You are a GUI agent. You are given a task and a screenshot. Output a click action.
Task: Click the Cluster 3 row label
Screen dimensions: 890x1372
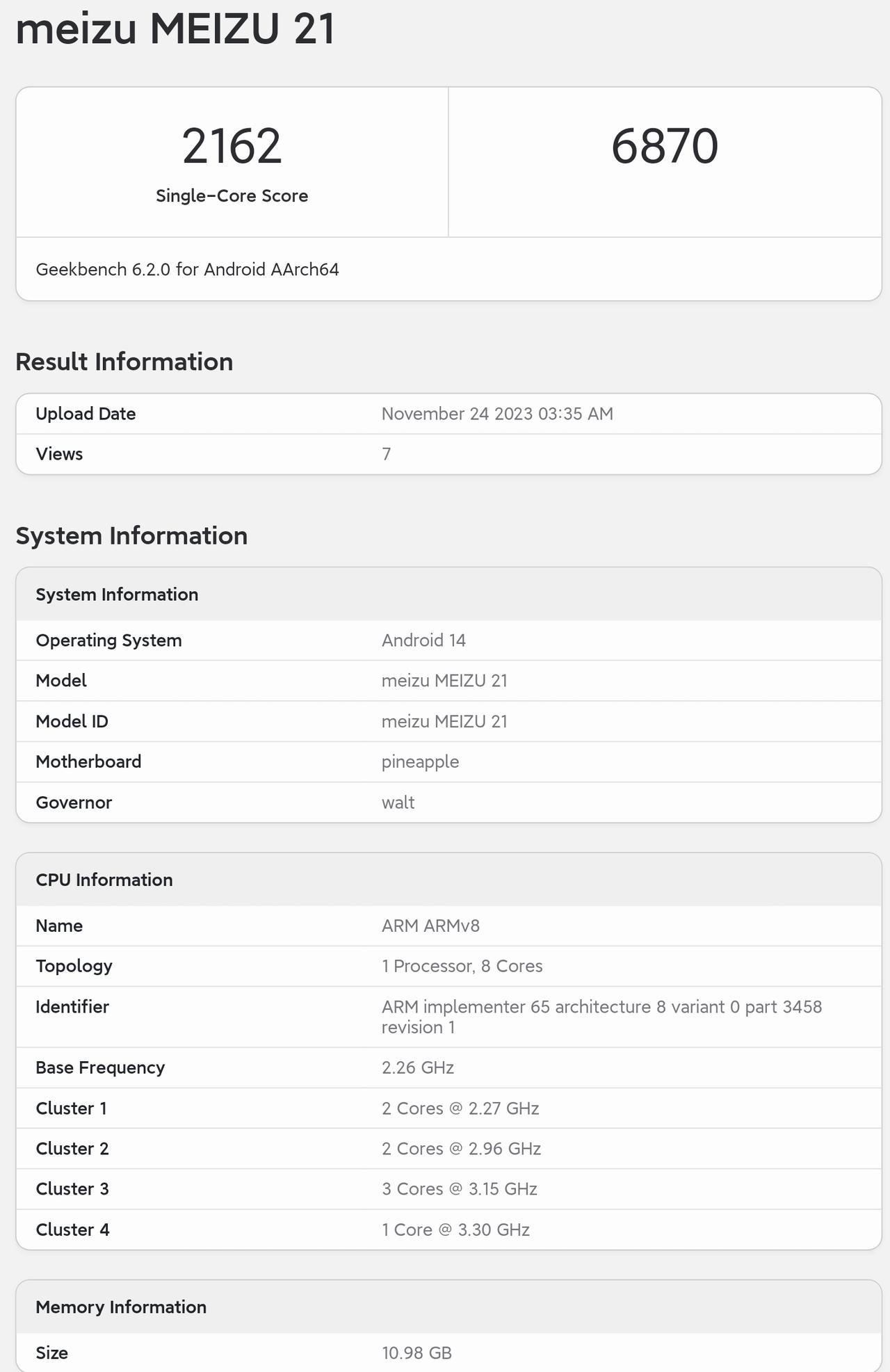pyautogui.click(x=72, y=1189)
